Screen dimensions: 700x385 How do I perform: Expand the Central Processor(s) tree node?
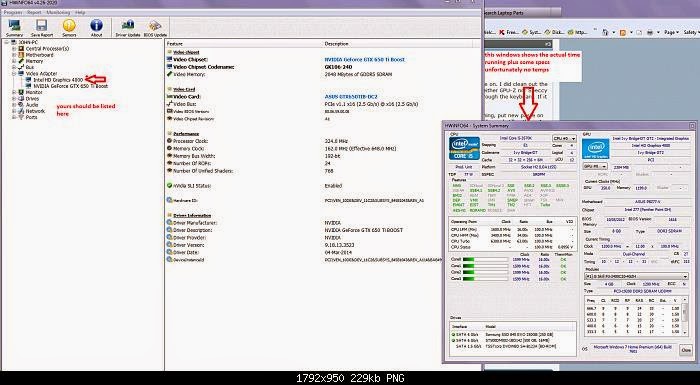click(x=14, y=48)
